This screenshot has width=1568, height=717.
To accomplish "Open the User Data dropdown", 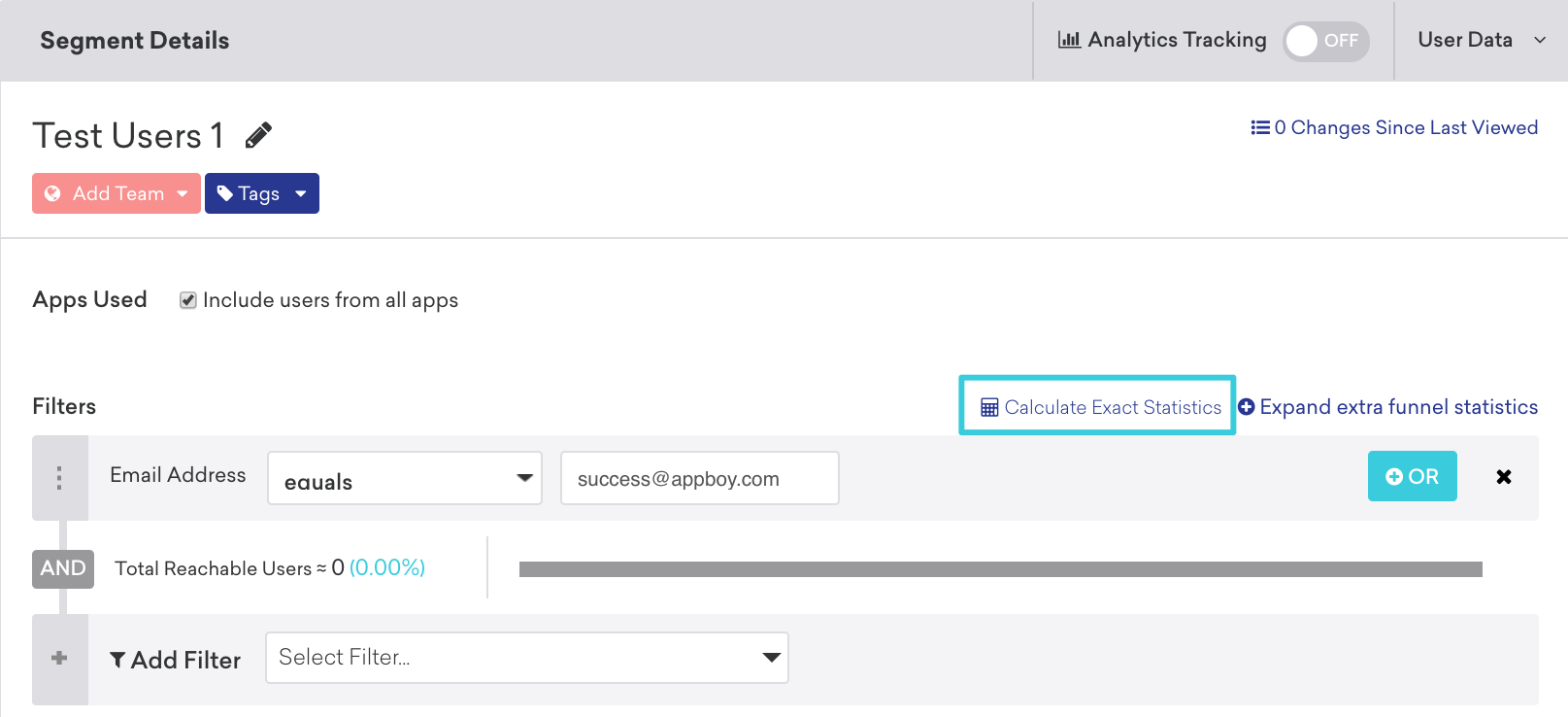I will tap(1482, 40).
